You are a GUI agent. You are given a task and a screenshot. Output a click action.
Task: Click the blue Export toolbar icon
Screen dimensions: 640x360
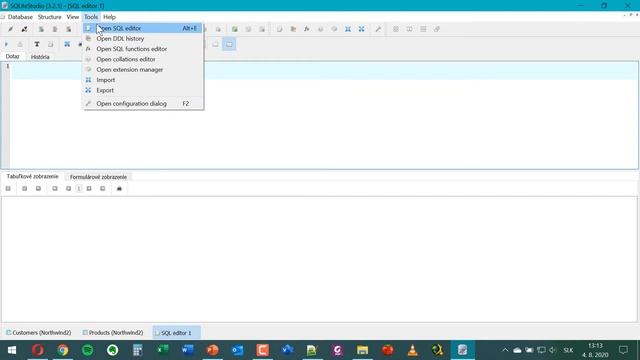(362, 29)
